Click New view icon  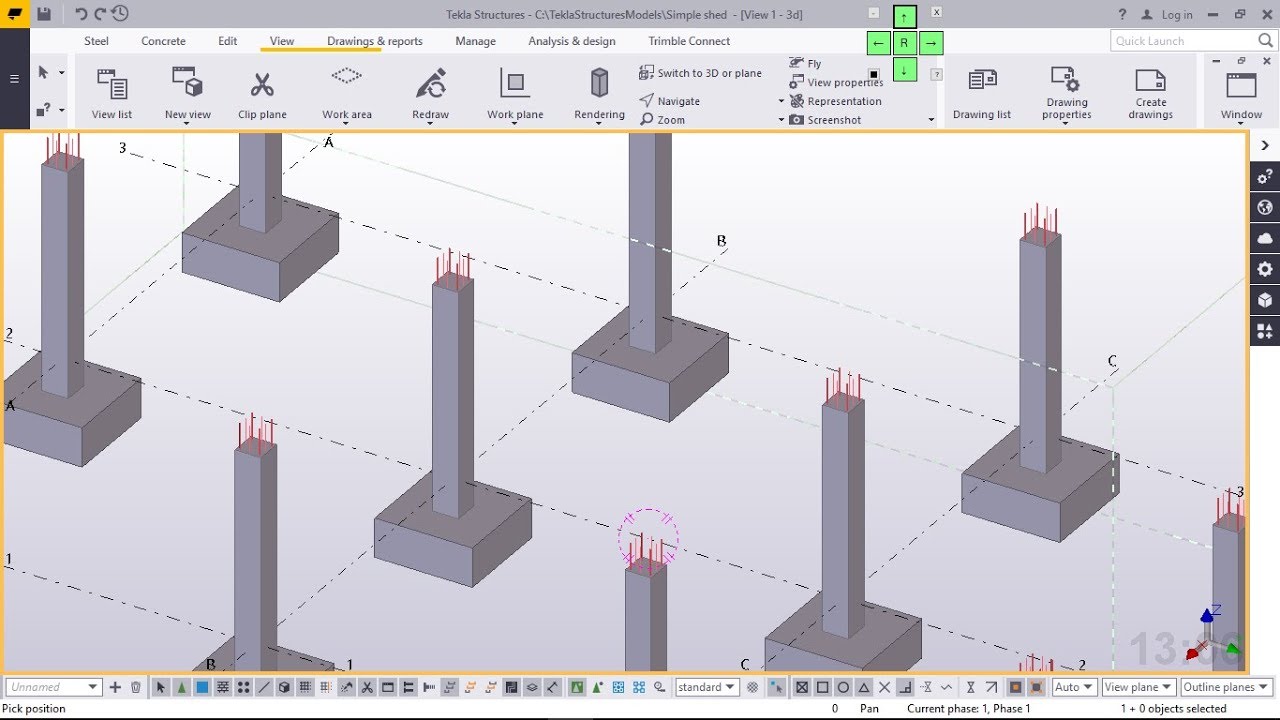coord(187,83)
